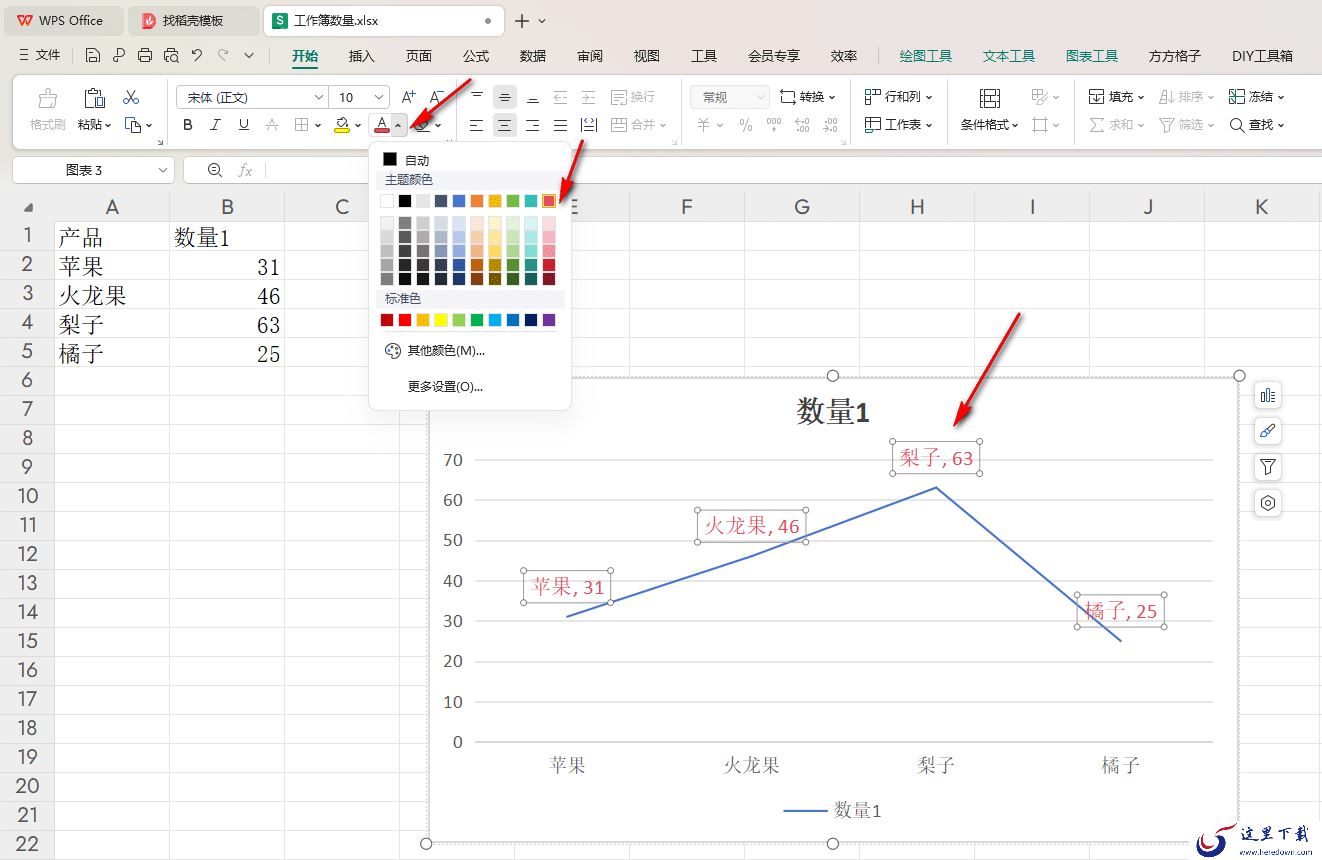Click the Format Painter brush
1322x860 pixels.
point(47,98)
